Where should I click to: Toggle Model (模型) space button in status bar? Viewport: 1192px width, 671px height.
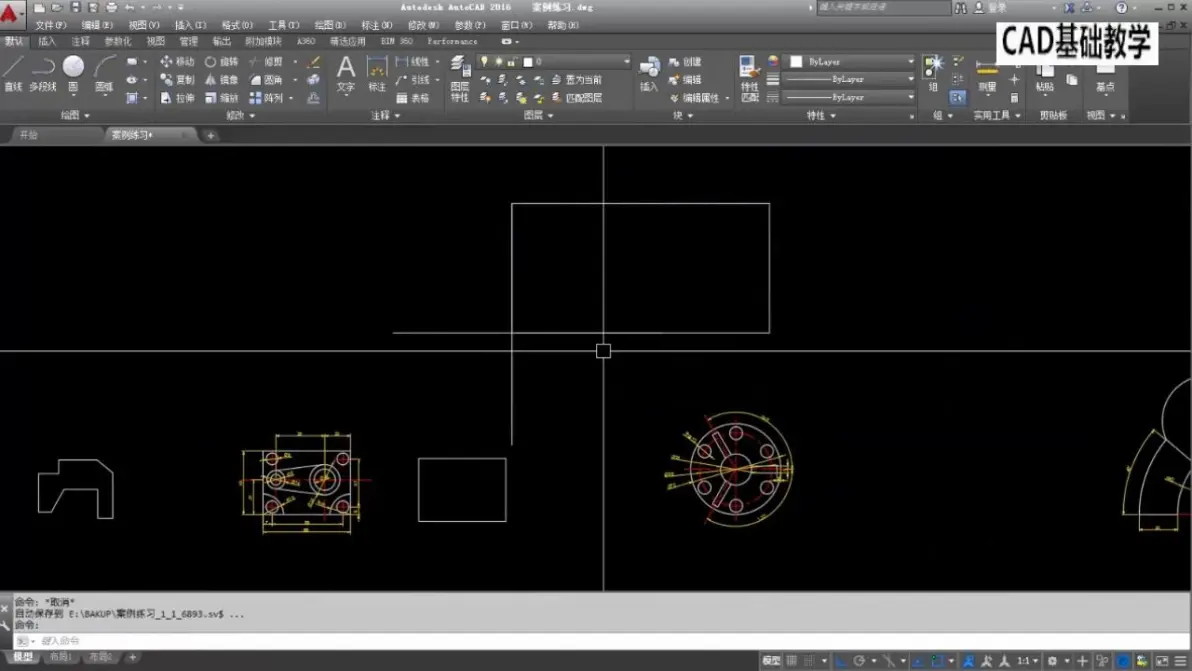click(771, 661)
